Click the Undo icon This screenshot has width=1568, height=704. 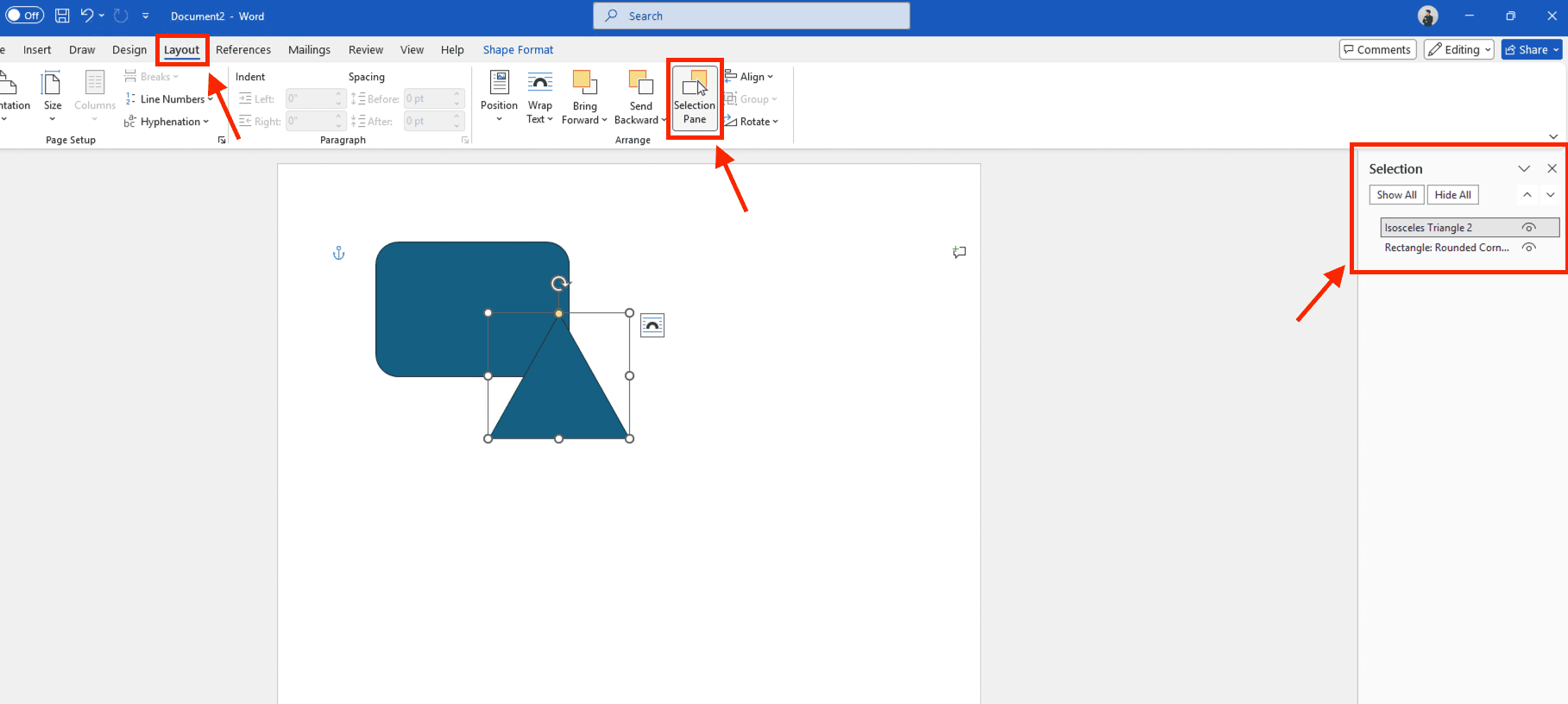[86, 16]
